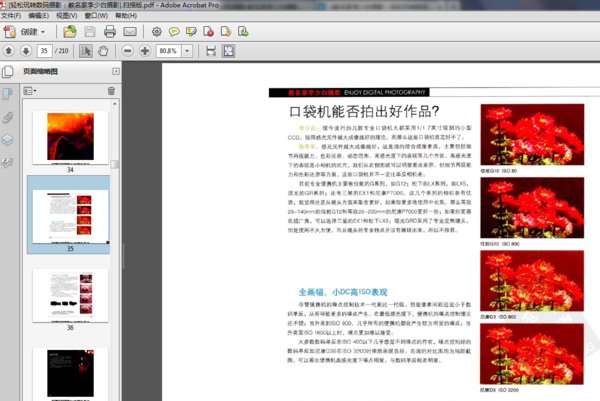Zoom in with the plus button

[145, 51]
